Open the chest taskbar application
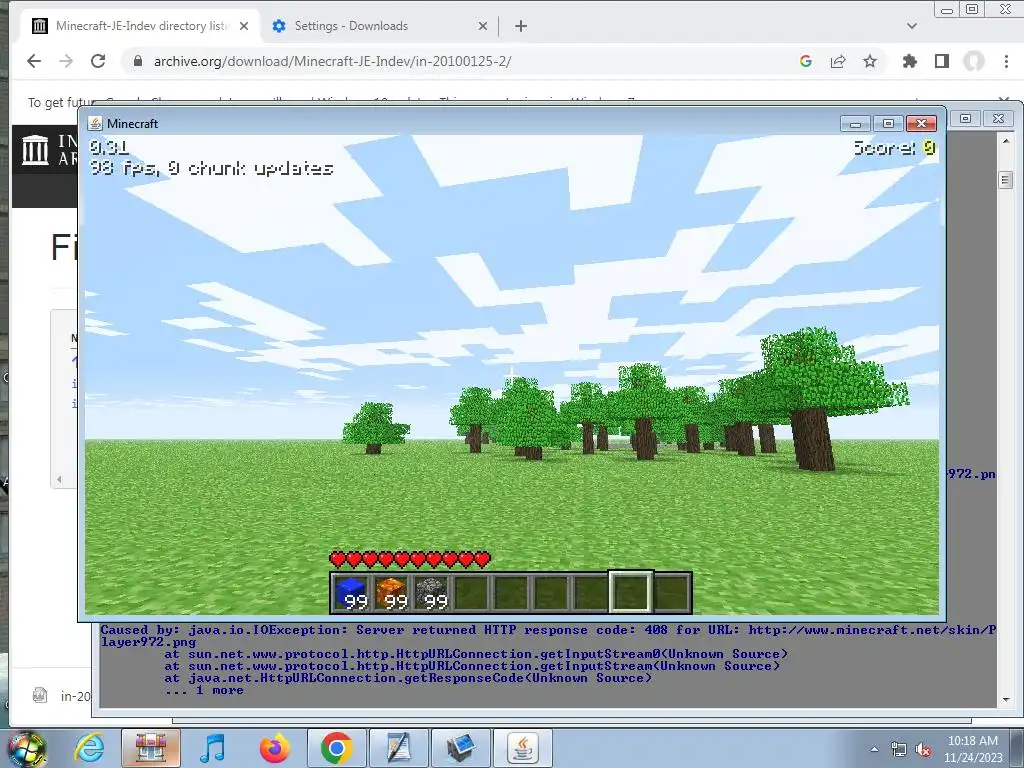Screen dimensions: 1024x768 (x=150, y=748)
